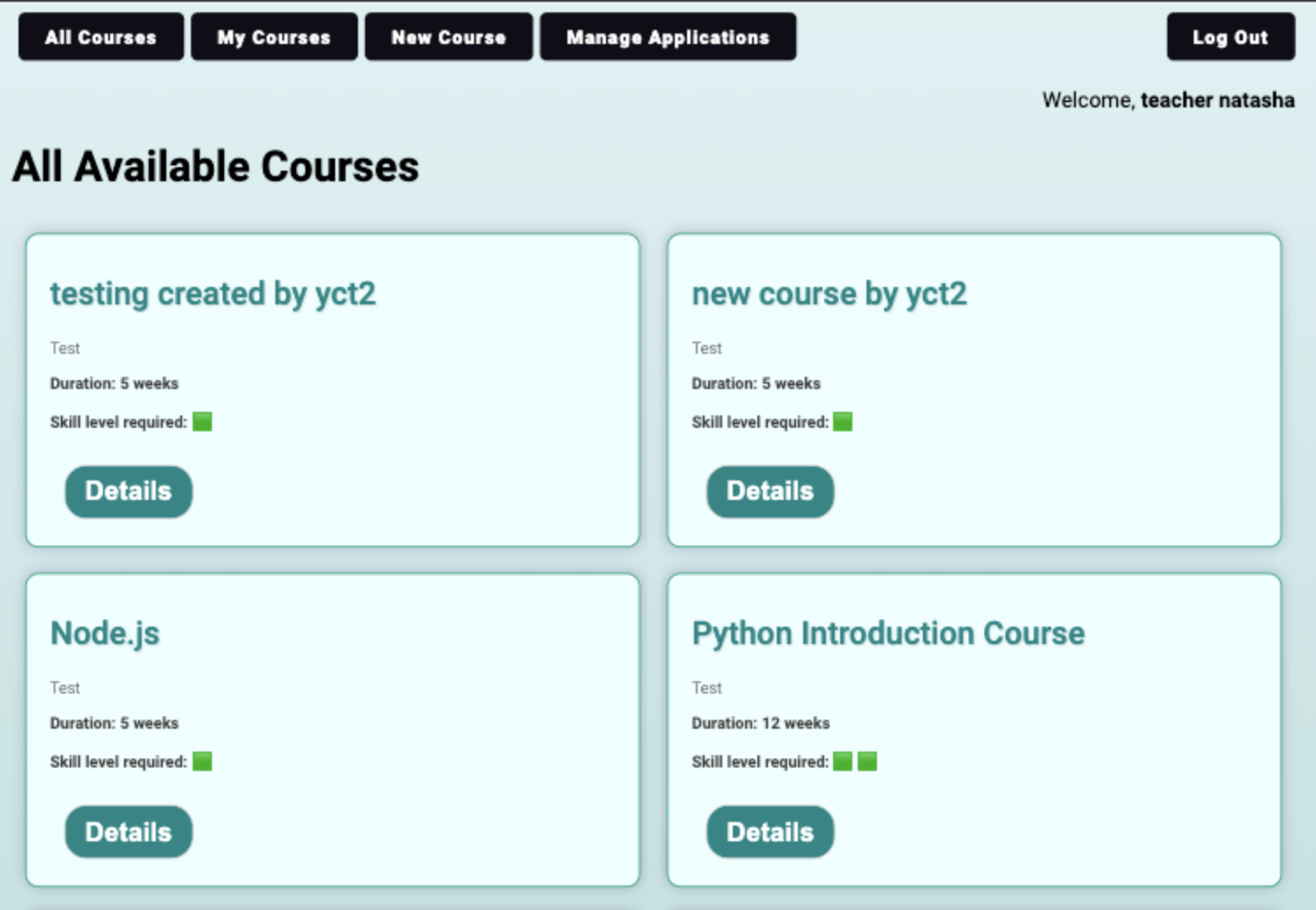The image size is (1316, 910).
Task: Click the testing created by yct2 title
Action: click(x=212, y=294)
